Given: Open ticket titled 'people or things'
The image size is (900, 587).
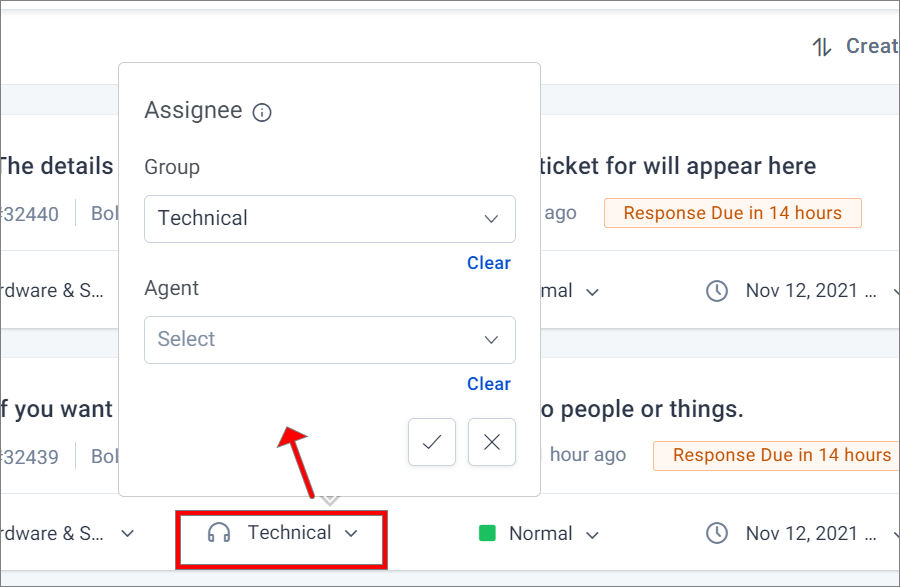Looking at the screenshot, I should [643, 409].
